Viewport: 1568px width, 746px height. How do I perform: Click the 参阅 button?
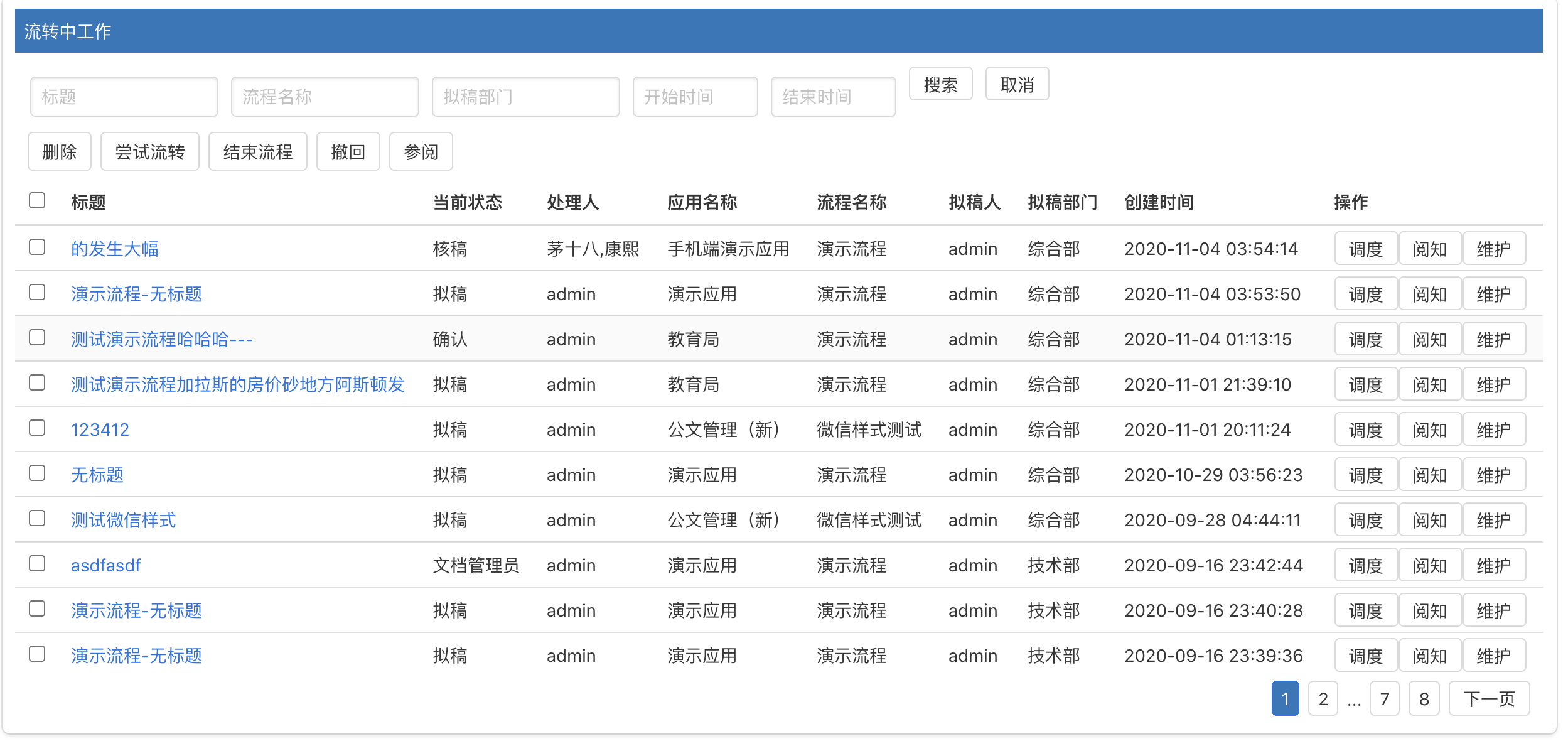[x=421, y=151]
